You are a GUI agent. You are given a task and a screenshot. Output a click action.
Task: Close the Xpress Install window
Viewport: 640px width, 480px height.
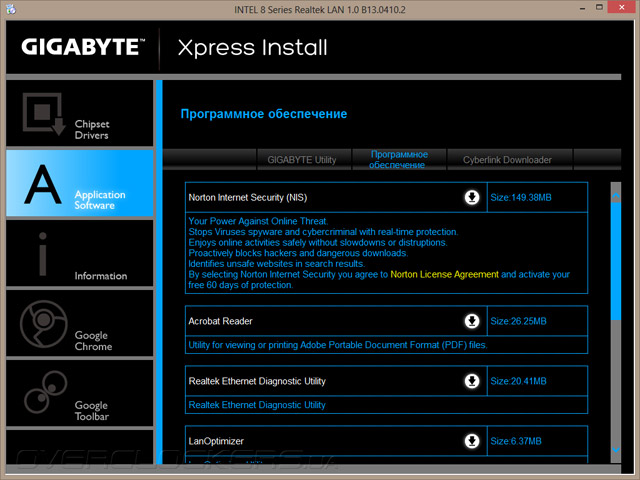(622, 7)
